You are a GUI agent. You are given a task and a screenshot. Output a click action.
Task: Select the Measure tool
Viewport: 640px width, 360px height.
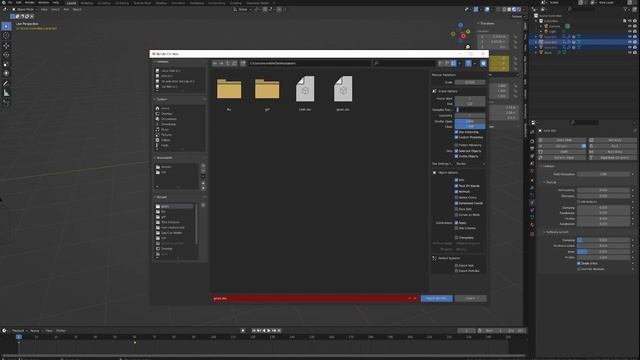coord(6,93)
